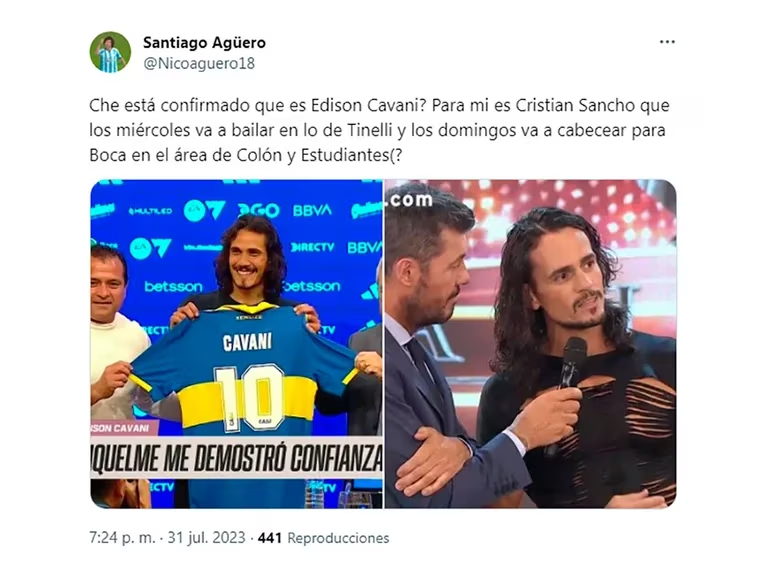Click the top BBVA logo in the left photo

312,211
